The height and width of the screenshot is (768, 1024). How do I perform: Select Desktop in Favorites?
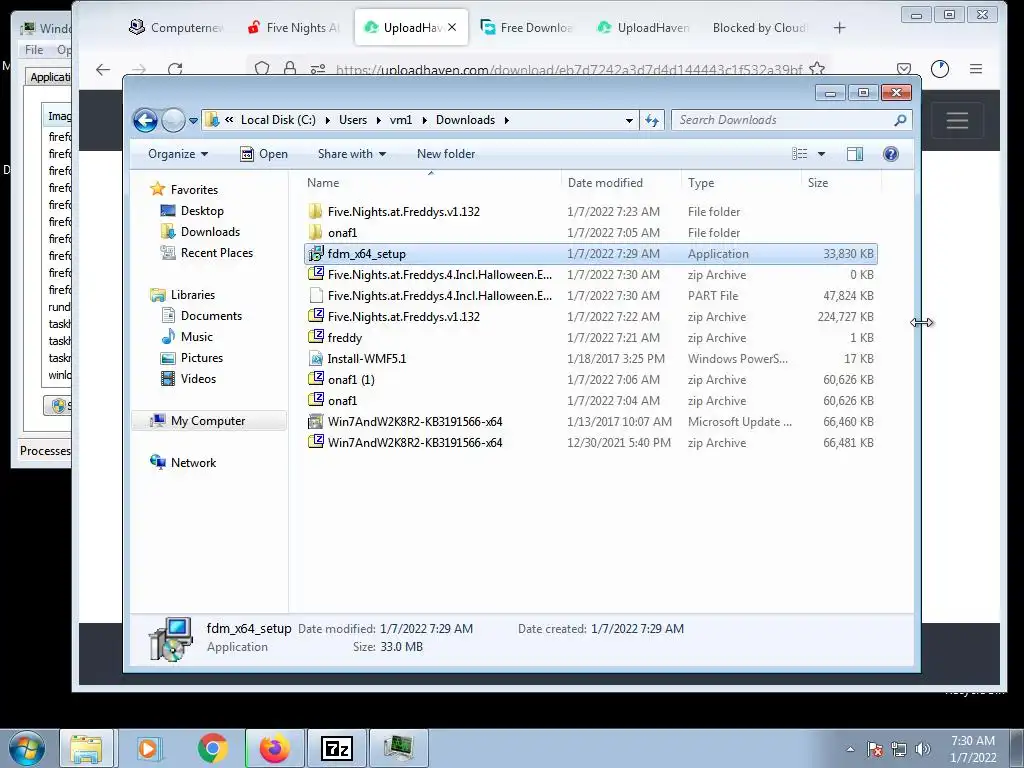(x=193, y=211)
